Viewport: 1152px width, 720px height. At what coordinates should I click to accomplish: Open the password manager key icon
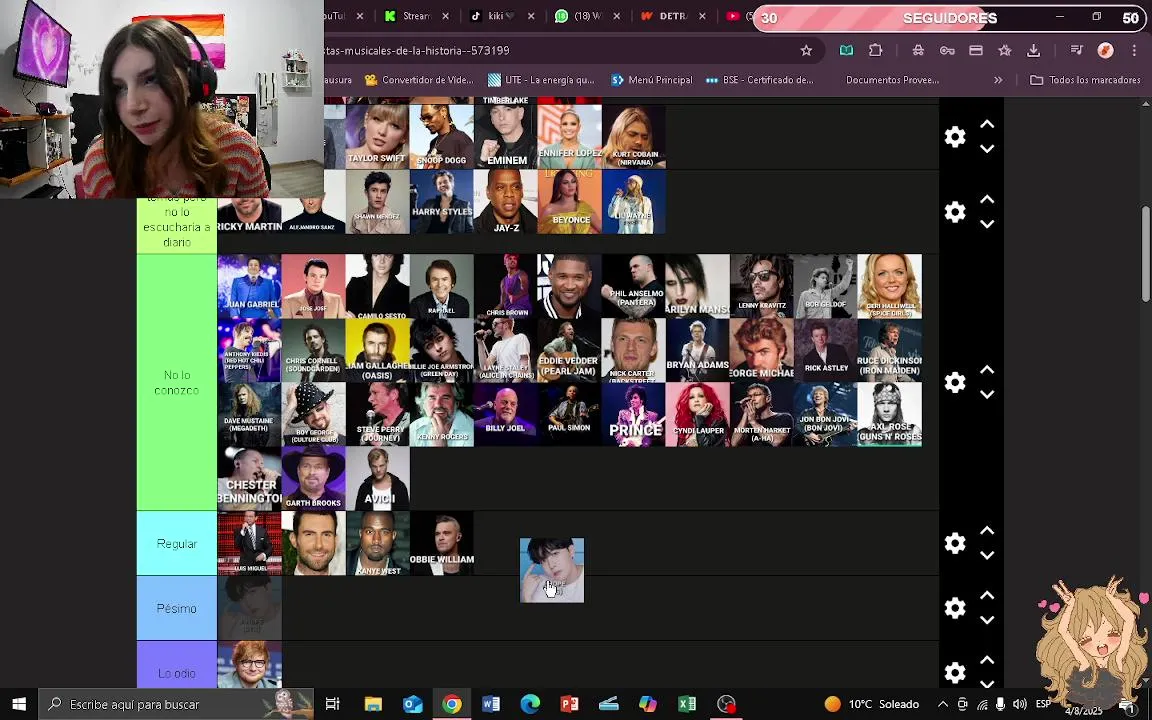point(947,50)
